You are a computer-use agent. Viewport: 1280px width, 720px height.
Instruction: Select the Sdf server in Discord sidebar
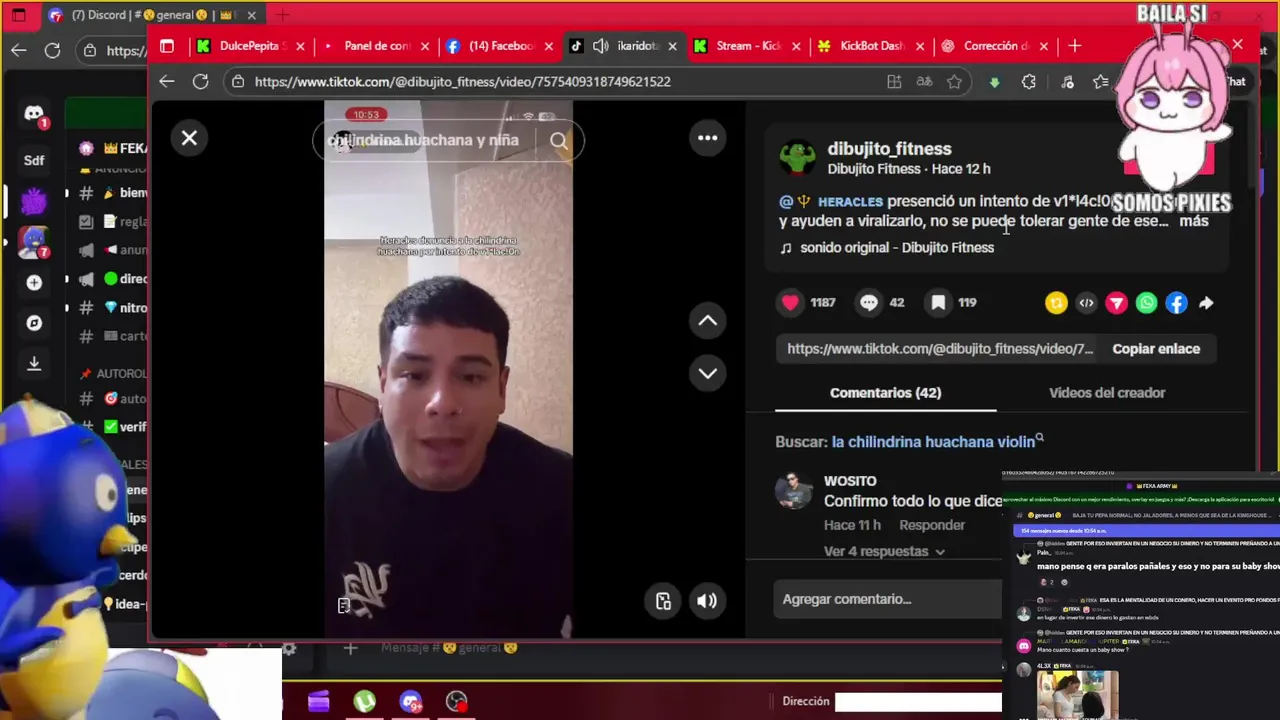tap(34, 160)
